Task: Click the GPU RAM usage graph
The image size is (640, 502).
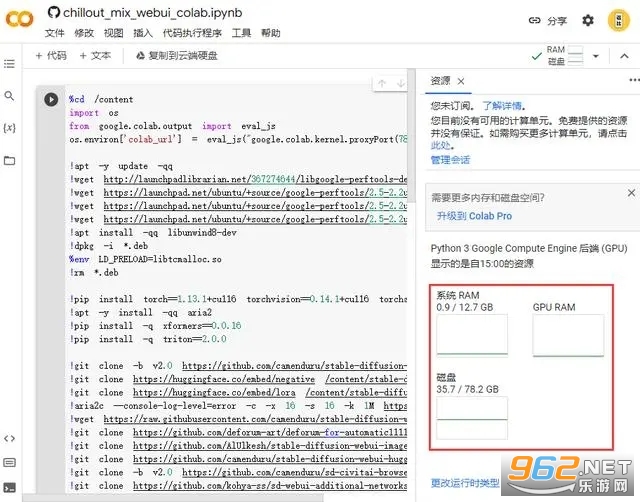Action: (568, 335)
